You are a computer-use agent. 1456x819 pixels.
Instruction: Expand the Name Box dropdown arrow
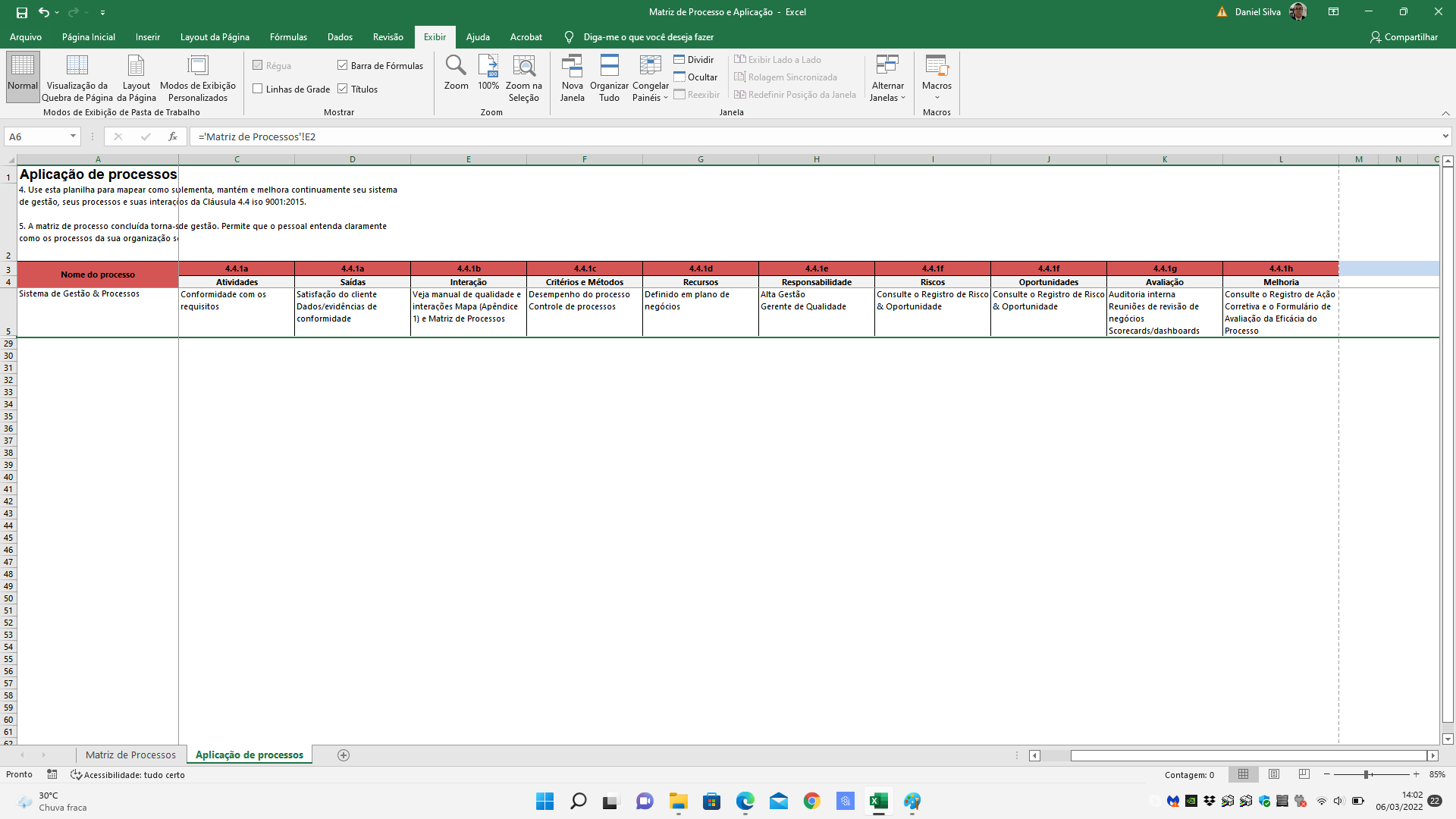click(x=73, y=136)
